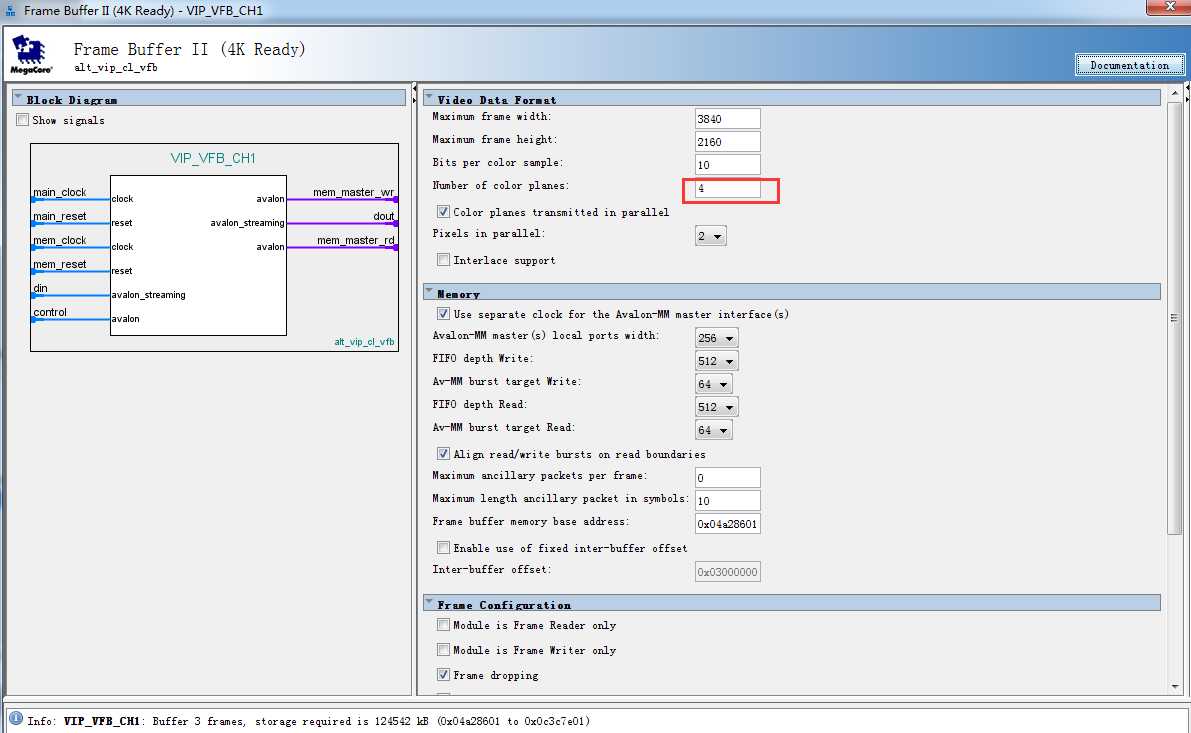Screen dimensions: 1191x733
Task: Toggle the Frame dropping checkbox
Action: click(x=444, y=675)
